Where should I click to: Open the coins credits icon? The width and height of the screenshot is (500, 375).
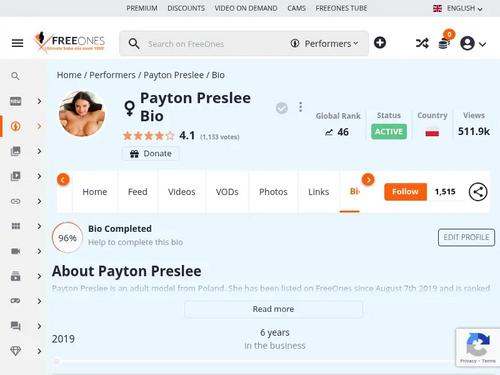(x=444, y=43)
